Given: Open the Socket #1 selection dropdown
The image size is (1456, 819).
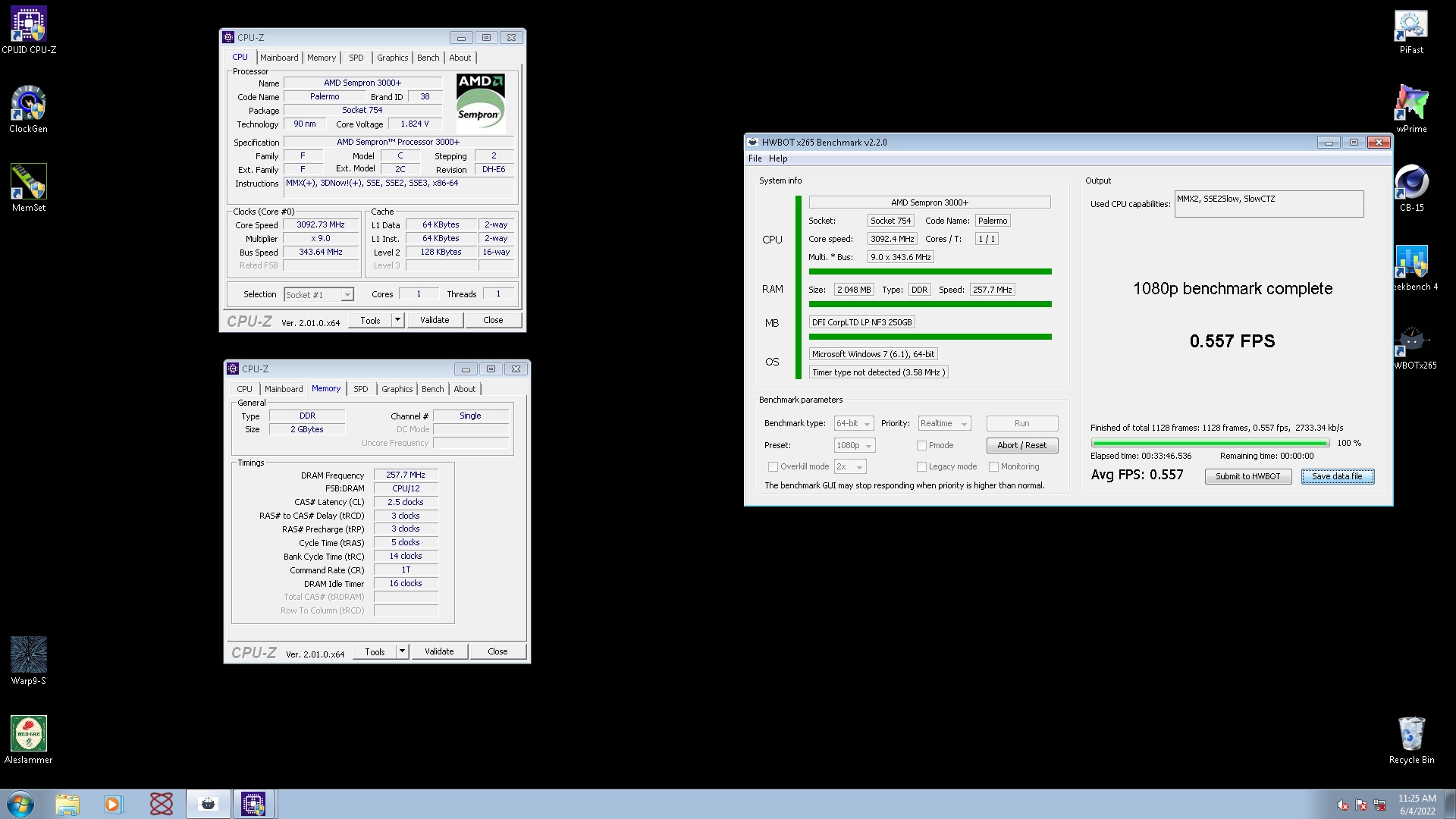Looking at the screenshot, I should point(318,294).
